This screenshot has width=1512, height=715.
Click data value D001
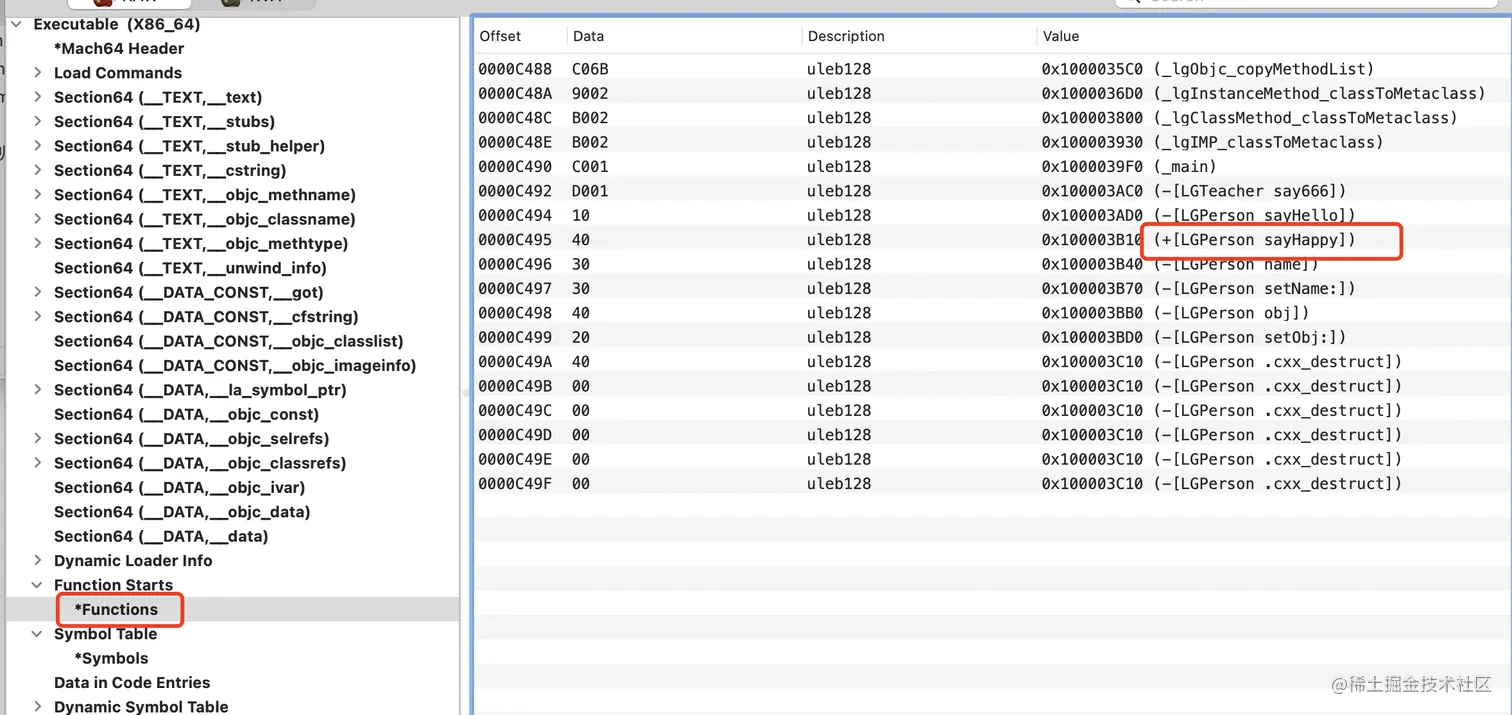tap(590, 190)
